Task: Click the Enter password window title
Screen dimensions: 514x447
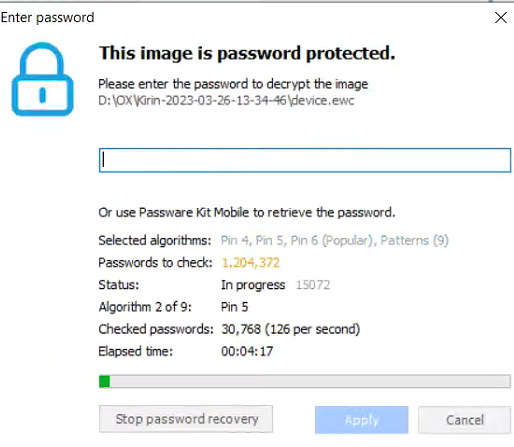Action: click(47, 18)
